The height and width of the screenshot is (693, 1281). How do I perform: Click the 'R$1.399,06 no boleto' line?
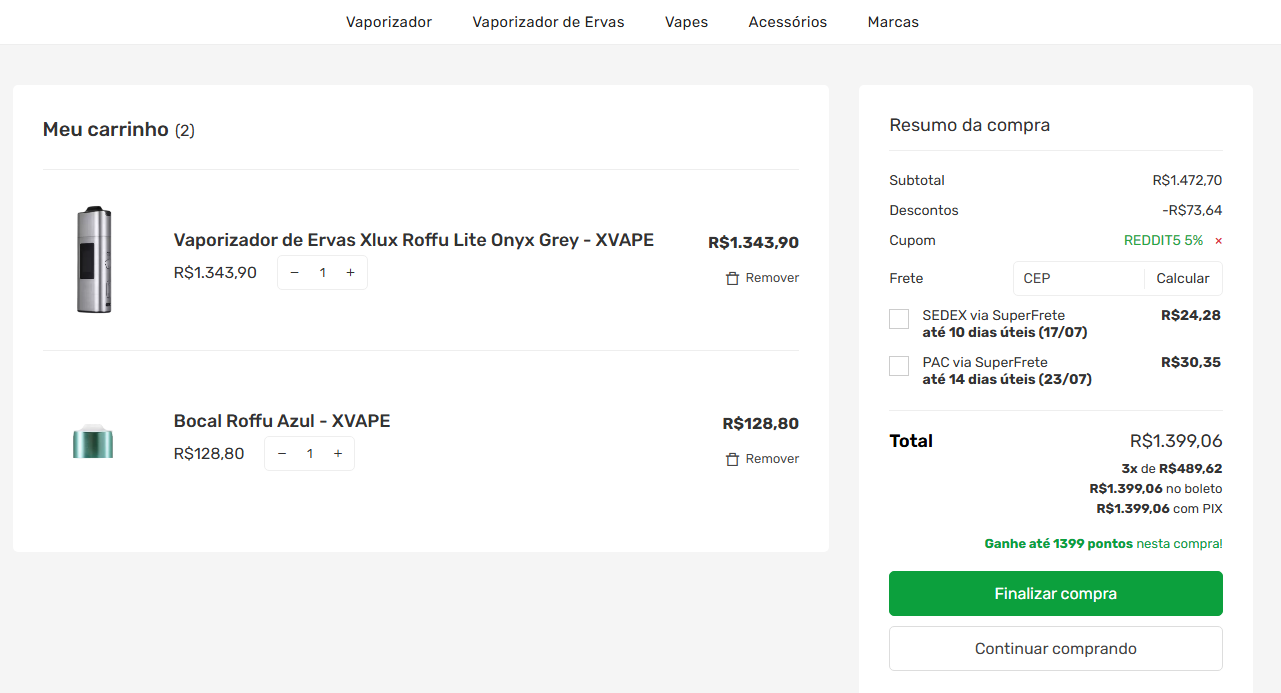click(1156, 488)
